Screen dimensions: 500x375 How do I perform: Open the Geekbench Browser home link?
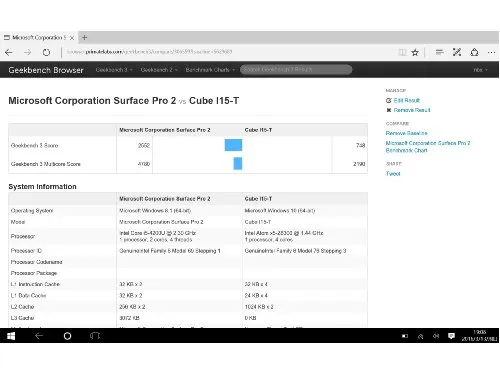[x=46, y=70]
